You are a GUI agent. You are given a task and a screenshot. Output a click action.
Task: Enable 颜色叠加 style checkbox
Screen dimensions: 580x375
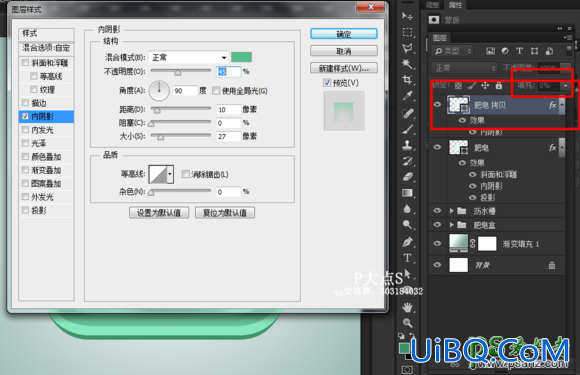click(x=25, y=156)
